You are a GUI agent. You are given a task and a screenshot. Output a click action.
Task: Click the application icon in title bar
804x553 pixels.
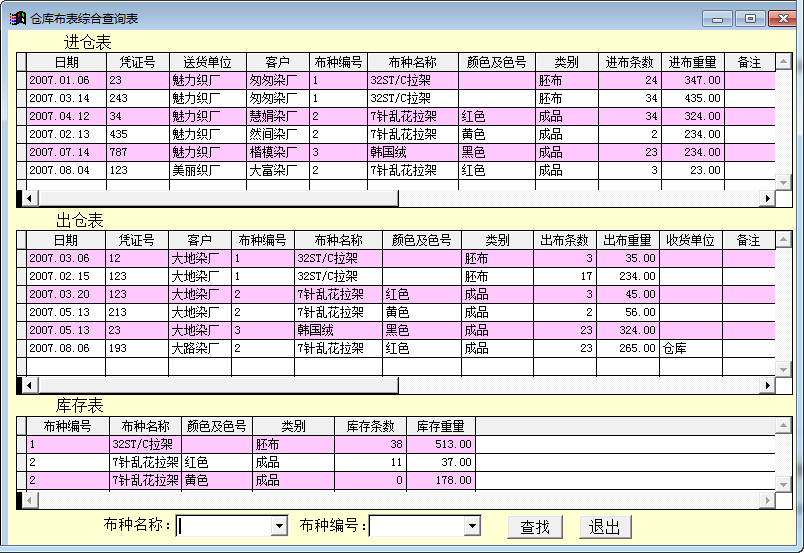click(17, 18)
